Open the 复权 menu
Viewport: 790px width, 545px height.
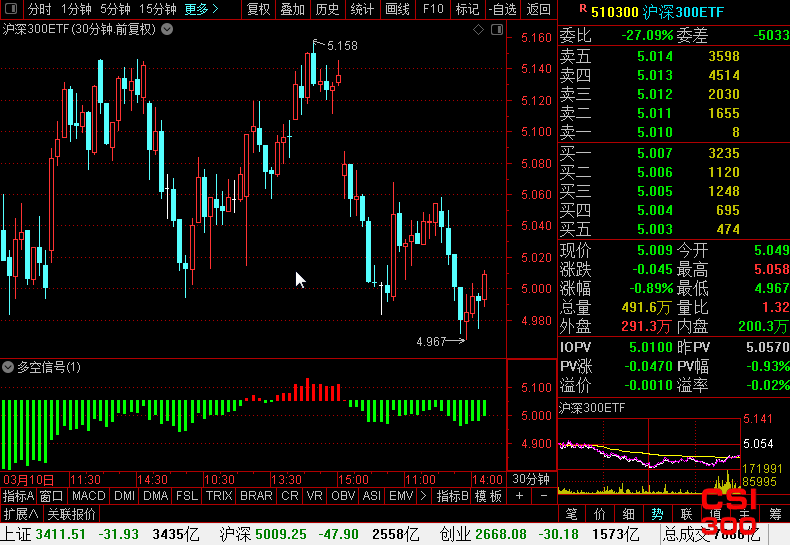pos(258,9)
